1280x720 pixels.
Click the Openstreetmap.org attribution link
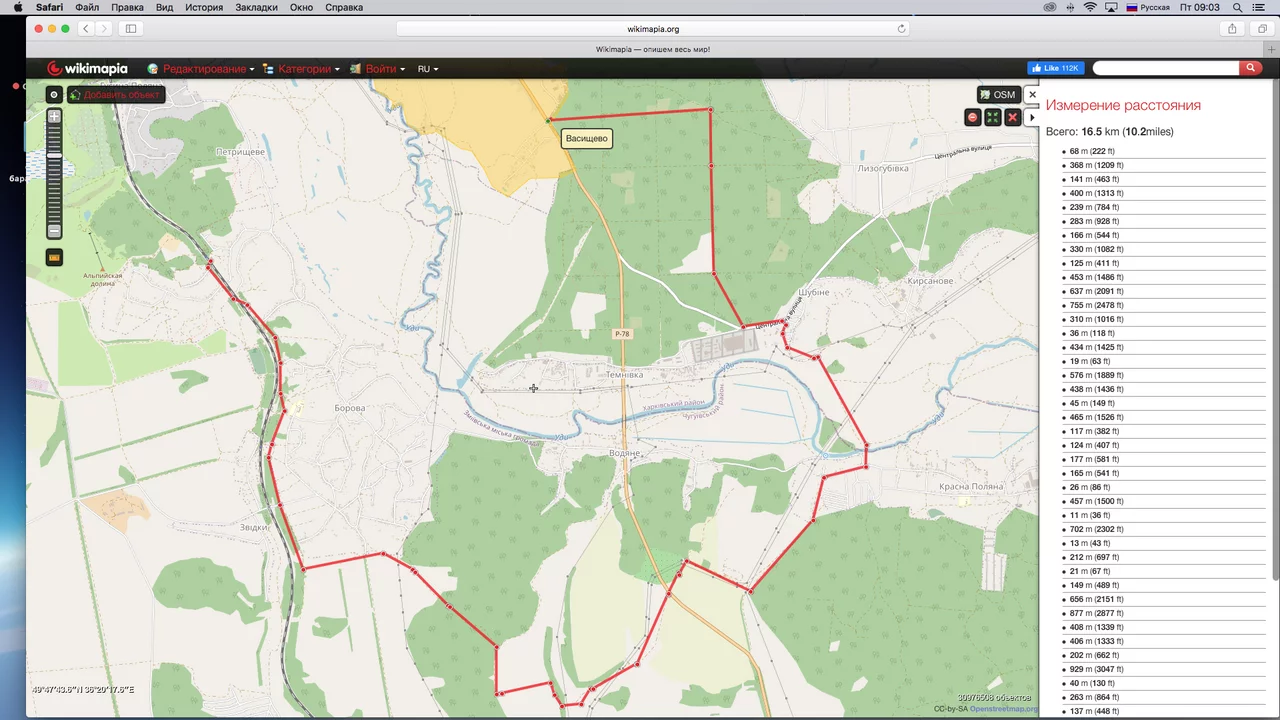point(1004,709)
